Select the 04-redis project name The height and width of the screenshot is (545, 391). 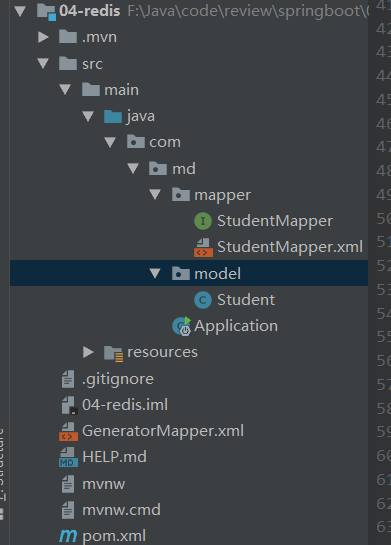(90, 11)
